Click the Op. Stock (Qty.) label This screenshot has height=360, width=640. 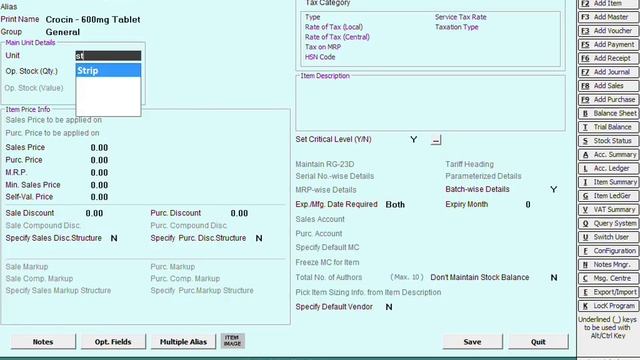coord(31,71)
